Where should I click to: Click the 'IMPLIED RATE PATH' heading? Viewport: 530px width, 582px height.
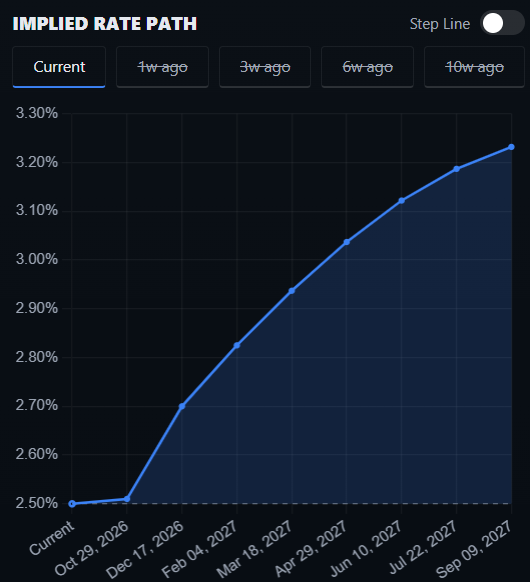coord(105,24)
